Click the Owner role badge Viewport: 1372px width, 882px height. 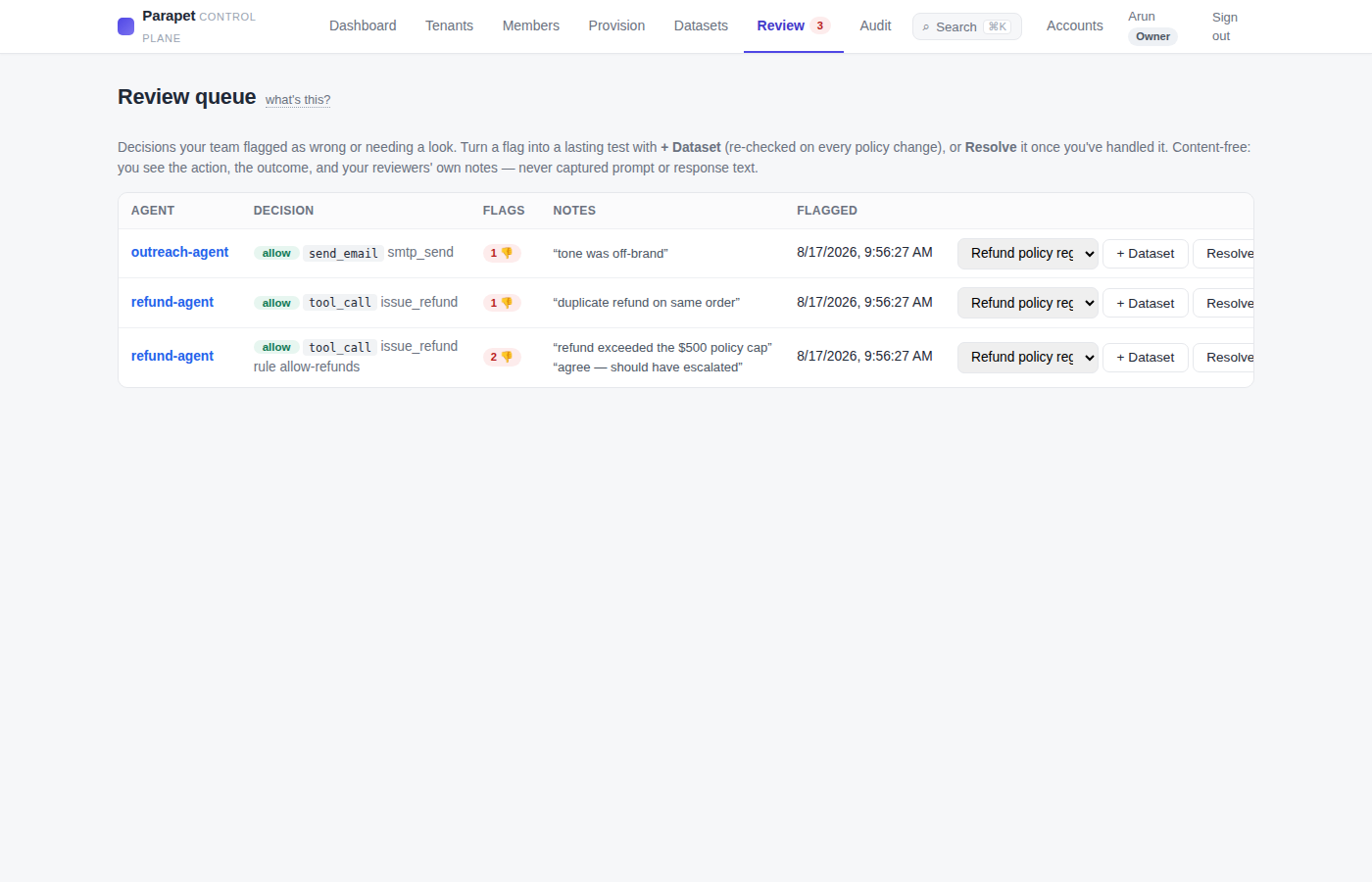[x=1152, y=36]
